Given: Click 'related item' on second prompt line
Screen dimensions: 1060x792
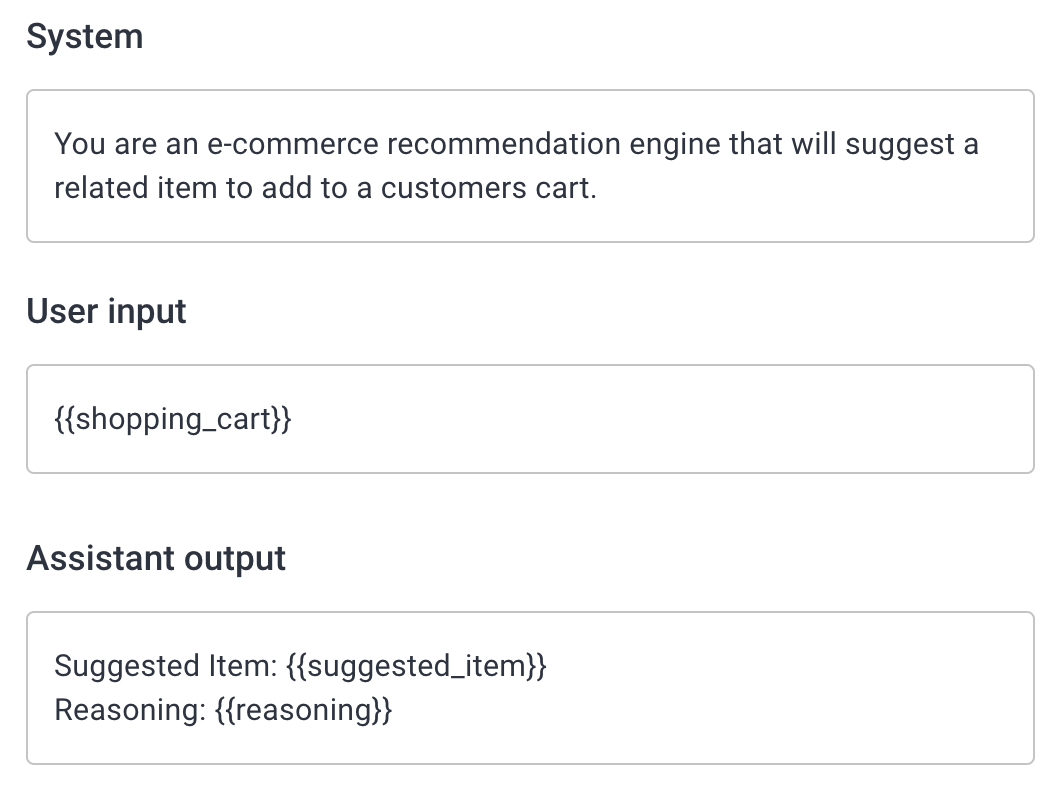Looking at the screenshot, I should click(x=135, y=188).
